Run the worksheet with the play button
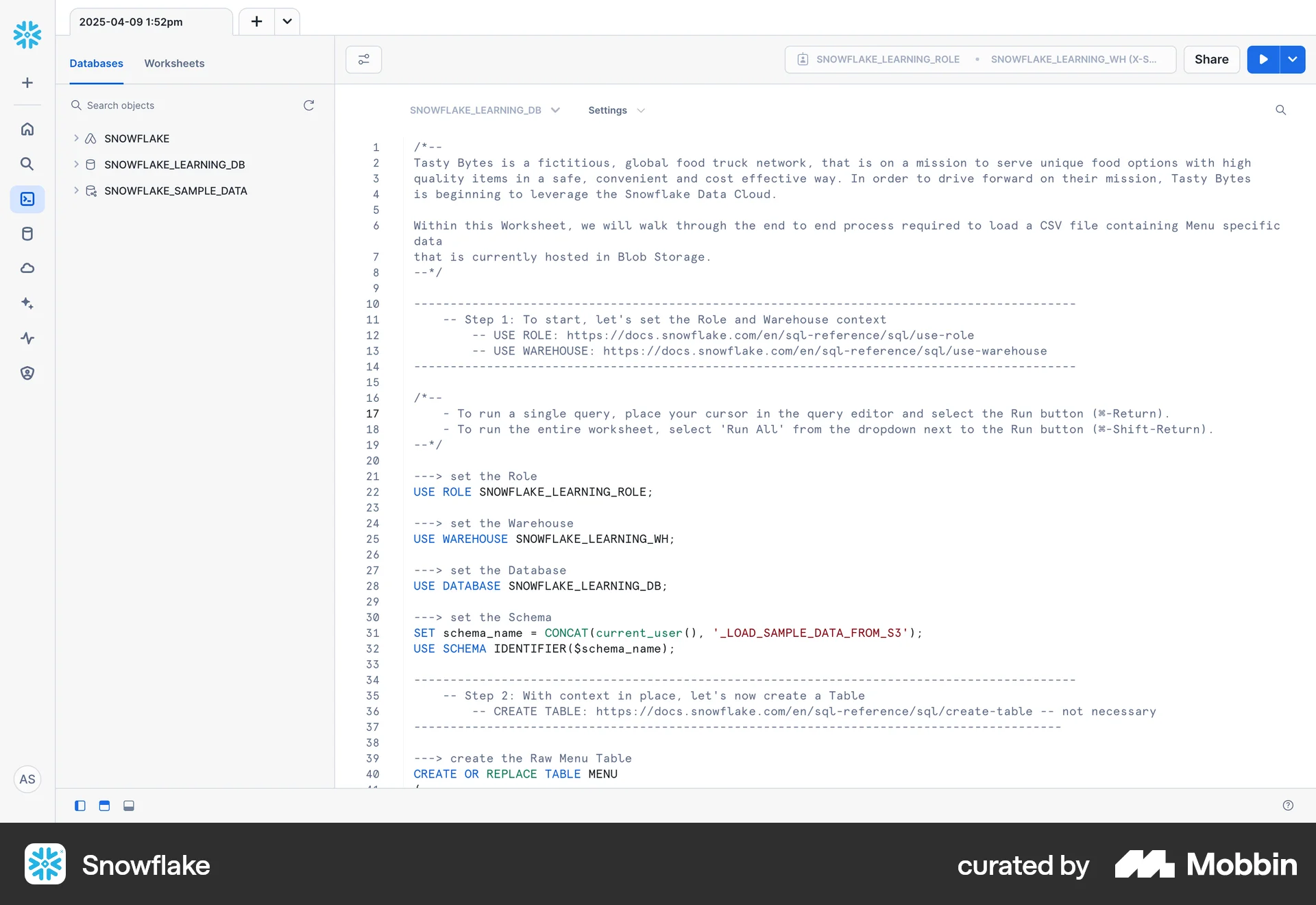This screenshot has width=1316, height=905. click(1263, 59)
